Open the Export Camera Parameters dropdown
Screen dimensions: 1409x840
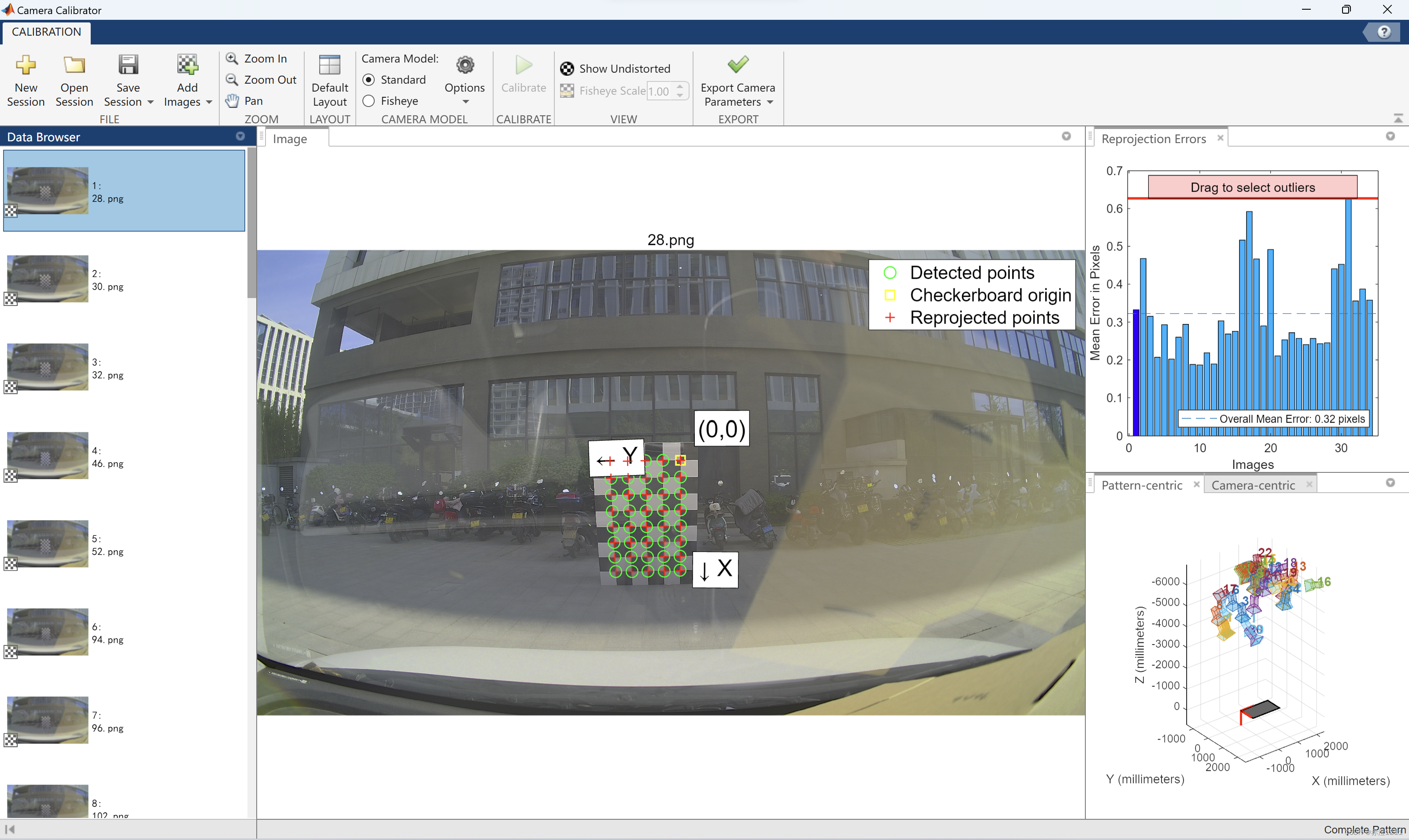[x=770, y=102]
